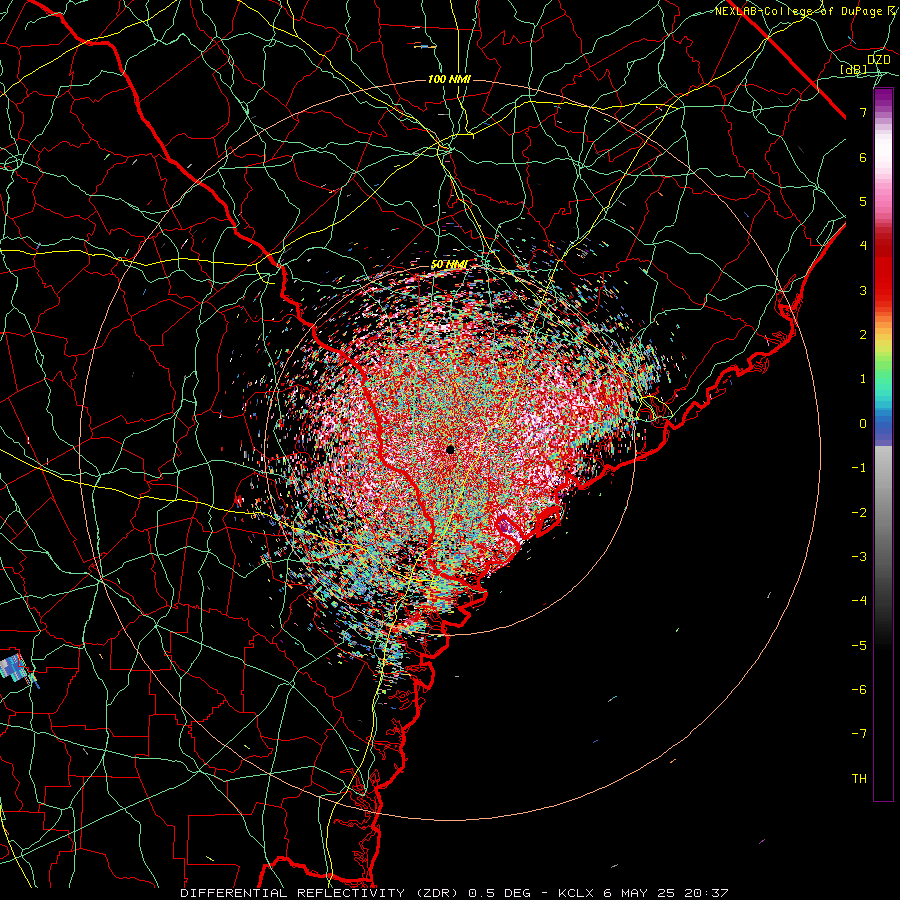
Task: Click the scale value "-5" on the legend
Action: point(859,646)
